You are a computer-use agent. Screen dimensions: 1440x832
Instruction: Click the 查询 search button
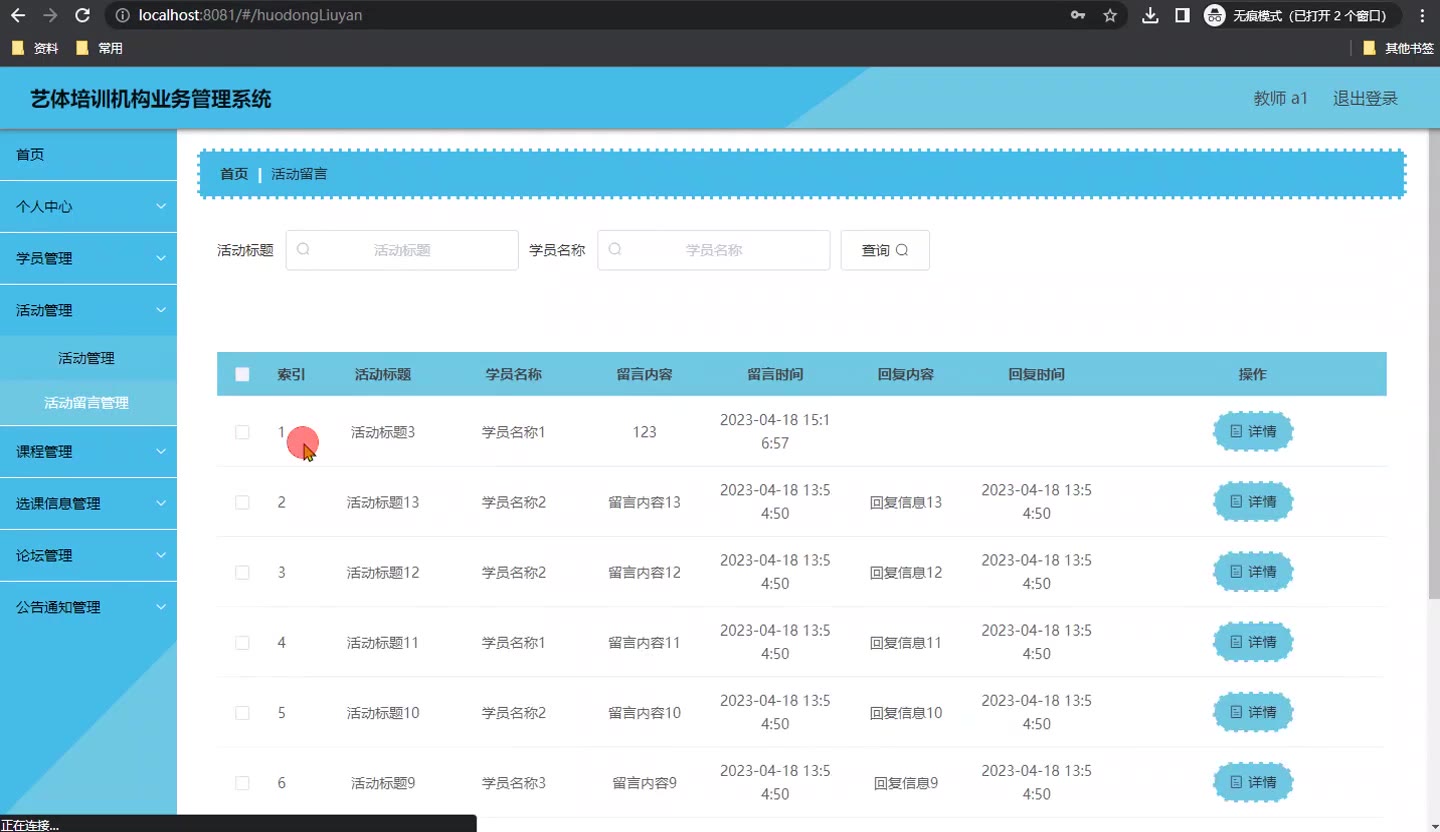(885, 250)
